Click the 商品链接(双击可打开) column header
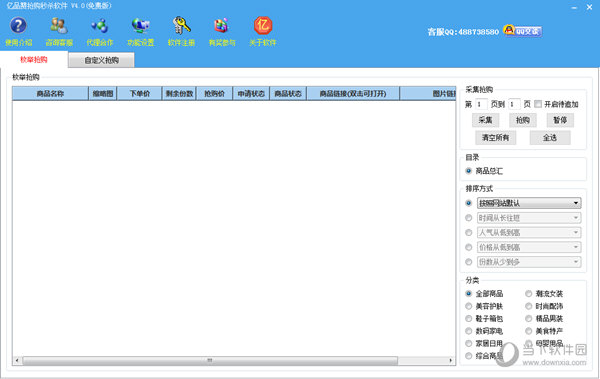This screenshot has height=379, width=600. pos(353,93)
